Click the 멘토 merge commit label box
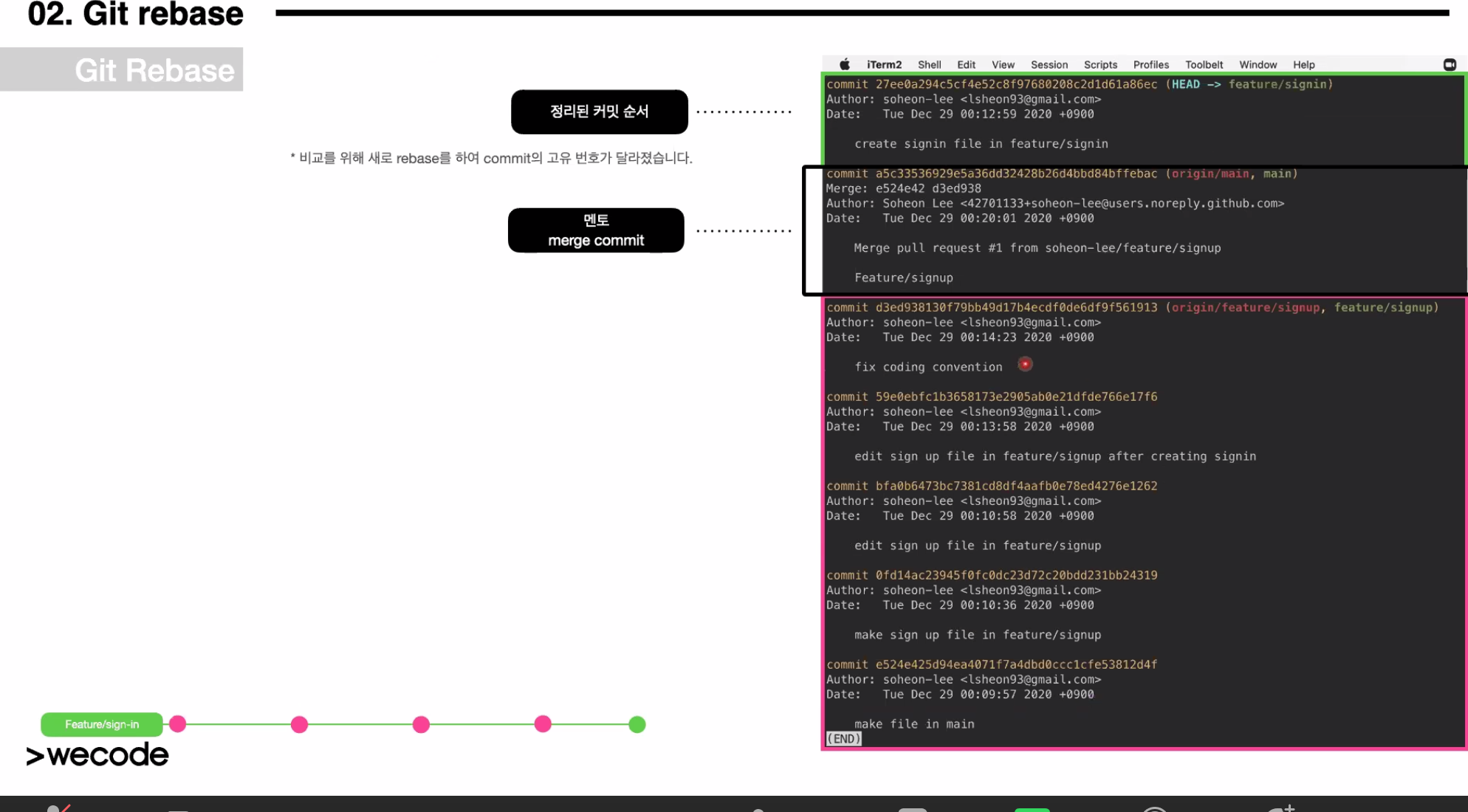1468x812 pixels. [x=596, y=230]
